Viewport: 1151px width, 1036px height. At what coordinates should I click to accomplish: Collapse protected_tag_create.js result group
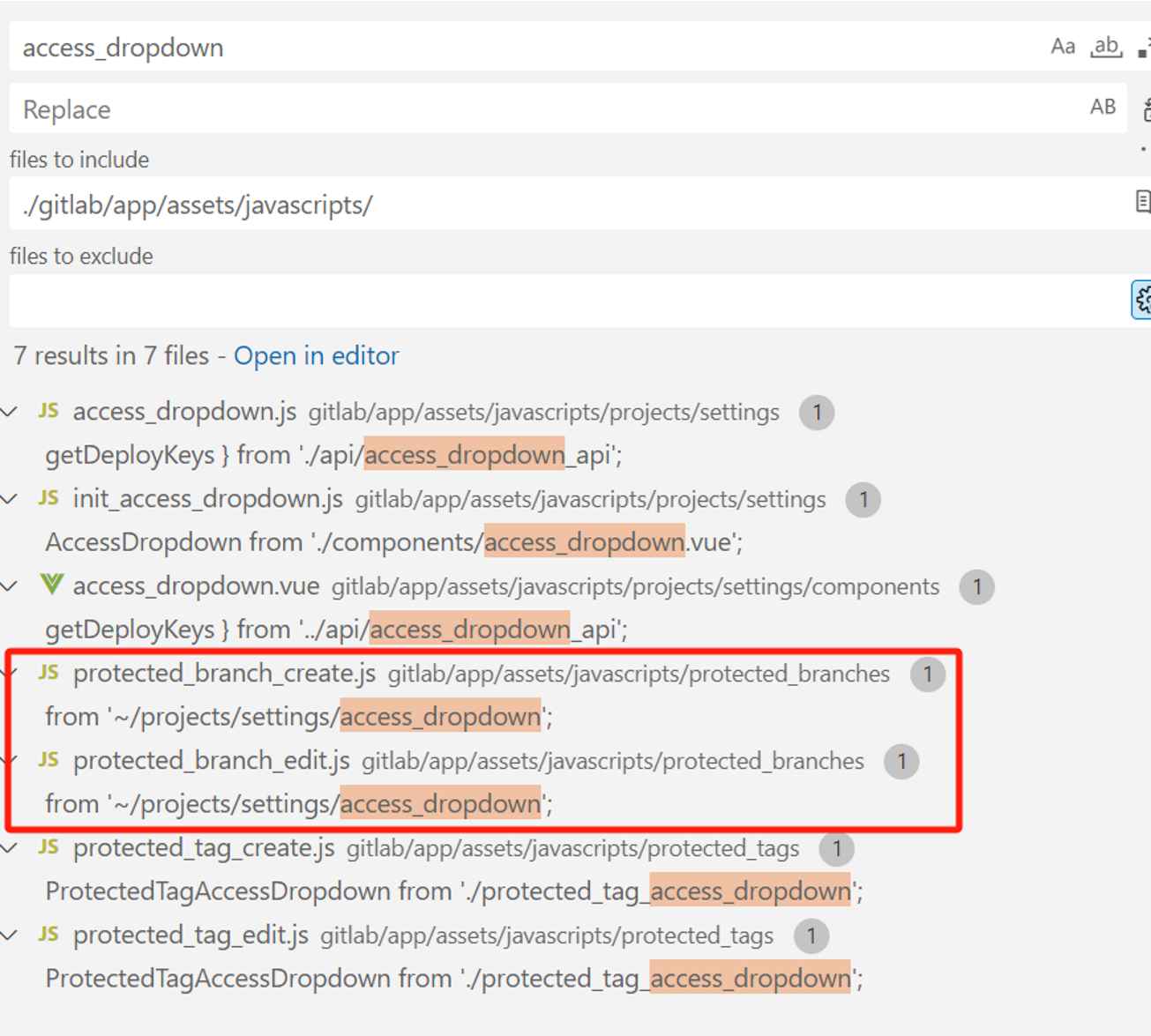point(10,848)
